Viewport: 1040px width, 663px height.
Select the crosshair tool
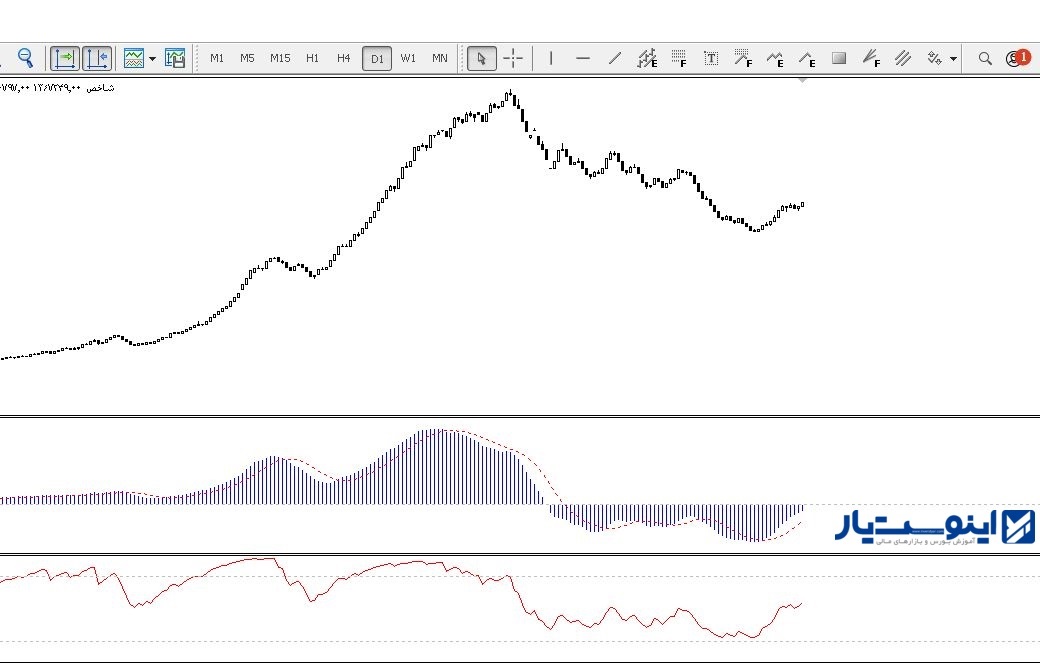click(x=513, y=58)
